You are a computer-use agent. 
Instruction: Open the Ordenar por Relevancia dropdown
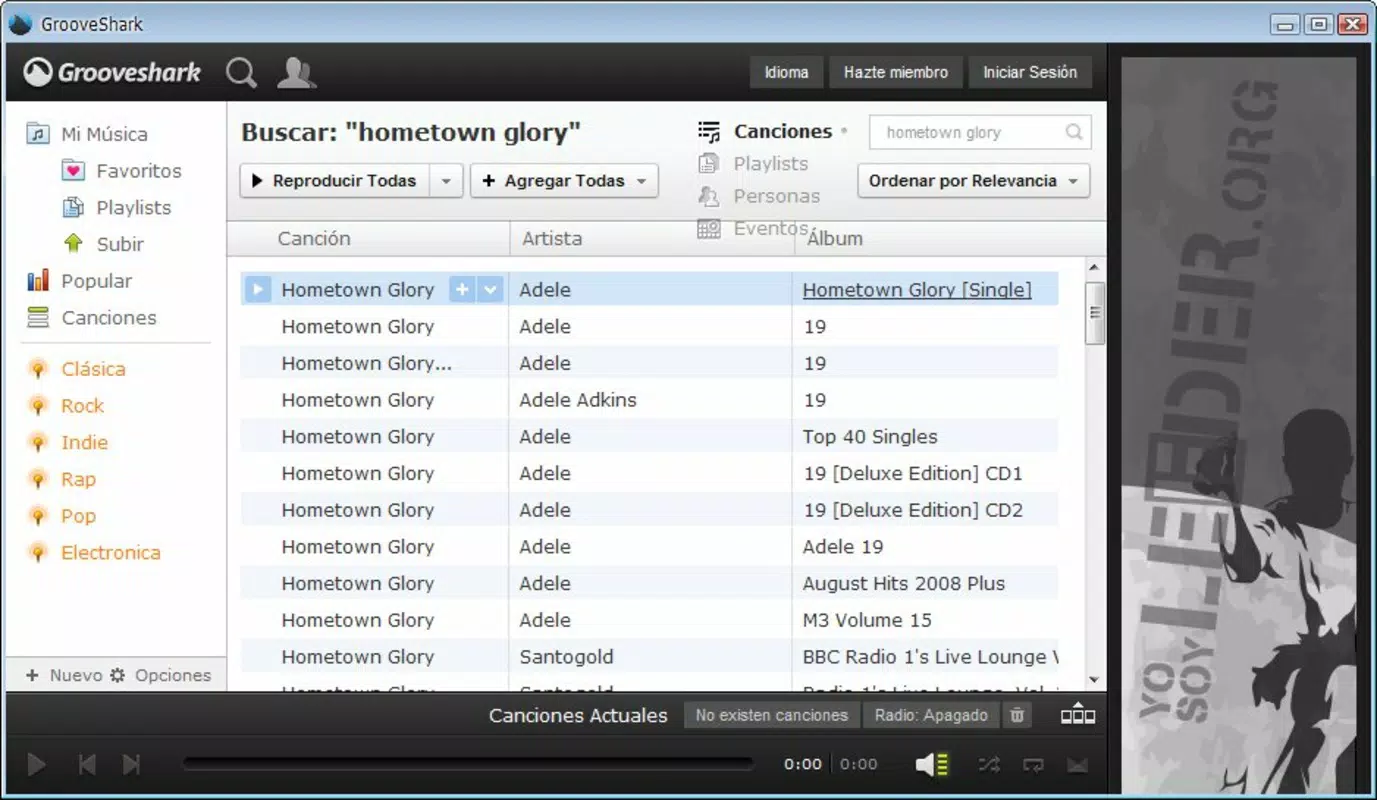[x=973, y=181]
